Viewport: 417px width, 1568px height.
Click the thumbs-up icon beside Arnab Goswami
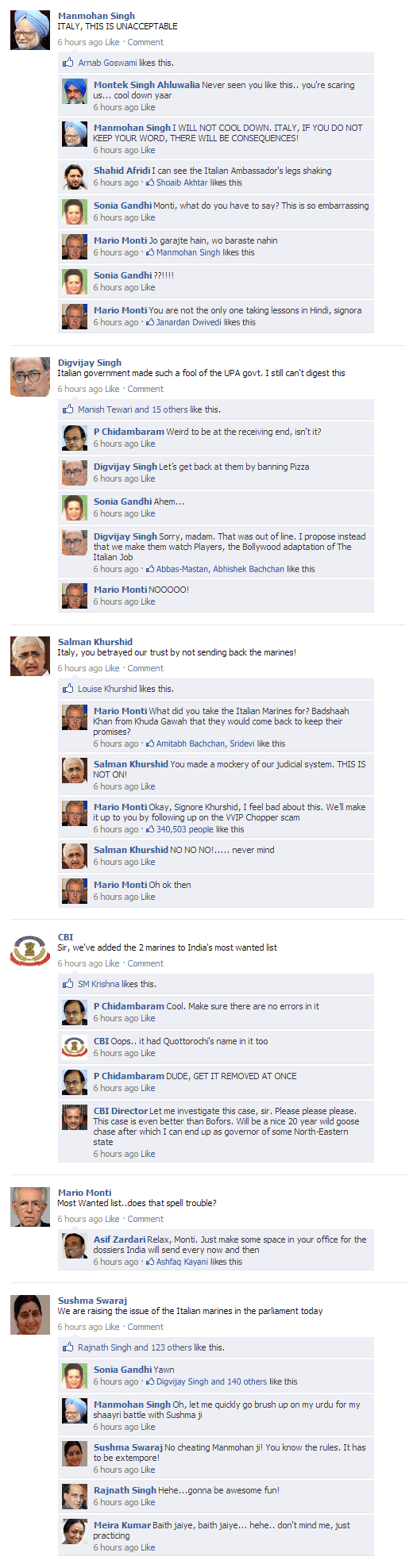(68, 63)
